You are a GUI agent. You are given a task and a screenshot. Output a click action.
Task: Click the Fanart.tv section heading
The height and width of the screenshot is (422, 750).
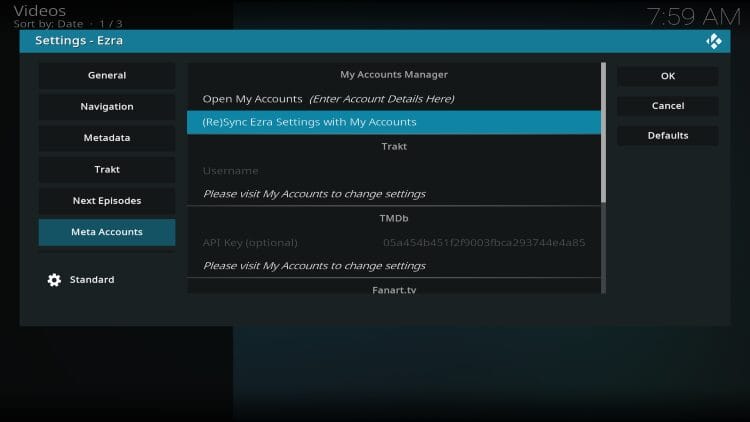click(x=394, y=290)
